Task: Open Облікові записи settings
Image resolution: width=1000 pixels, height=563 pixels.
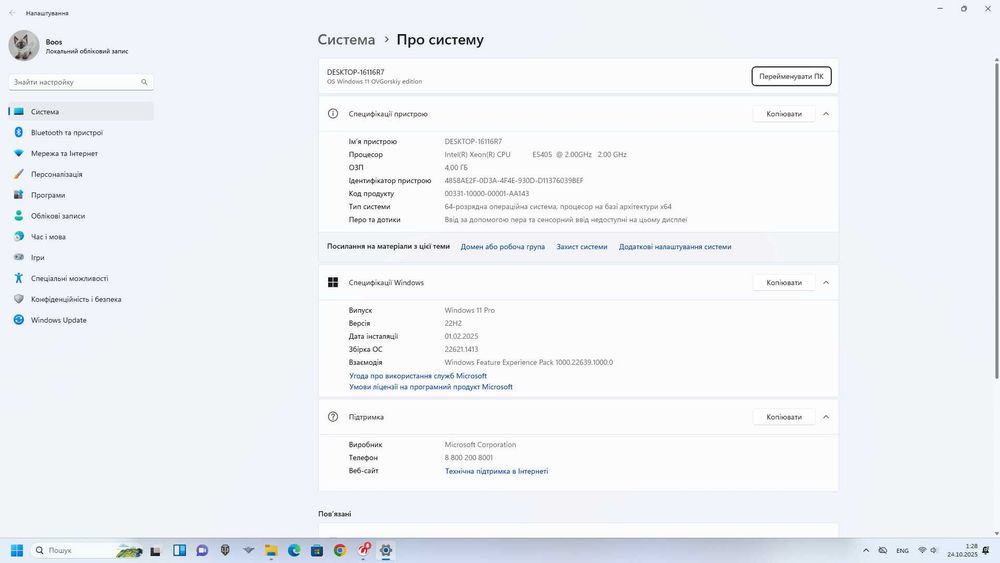Action: pos(81,216)
